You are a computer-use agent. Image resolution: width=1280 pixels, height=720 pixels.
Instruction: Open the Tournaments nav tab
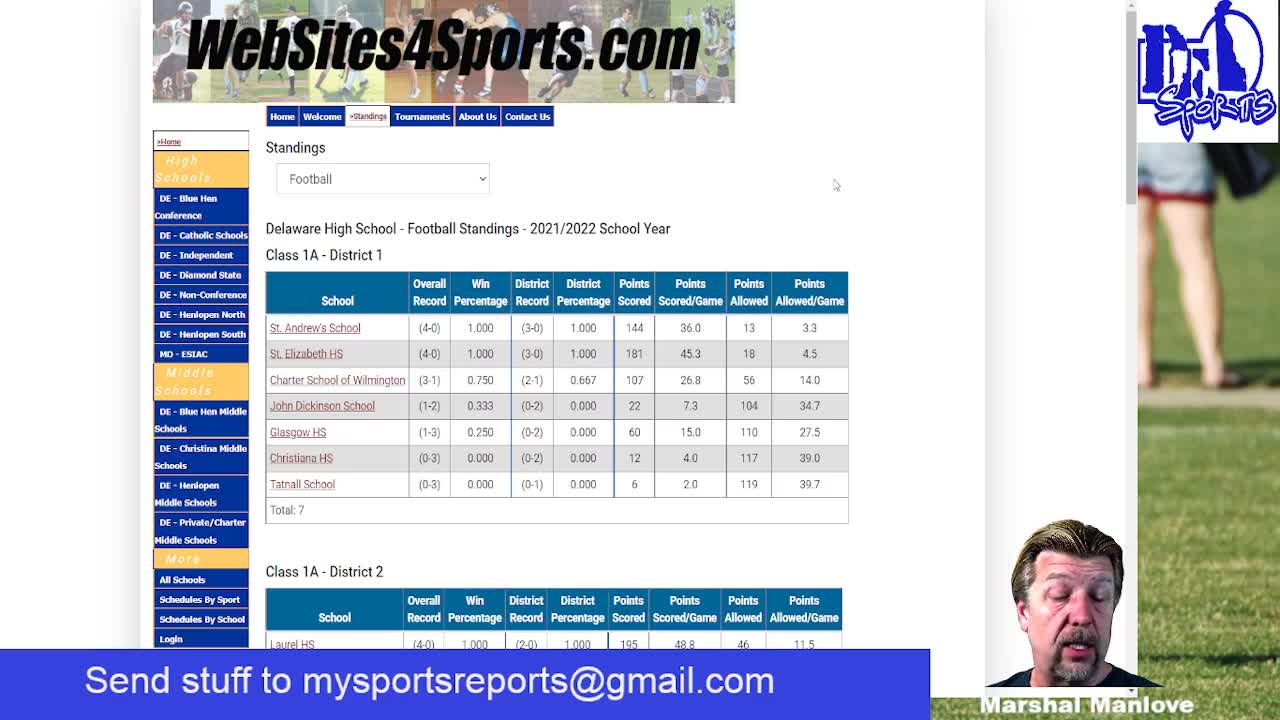pyautogui.click(x=422, y=117)
